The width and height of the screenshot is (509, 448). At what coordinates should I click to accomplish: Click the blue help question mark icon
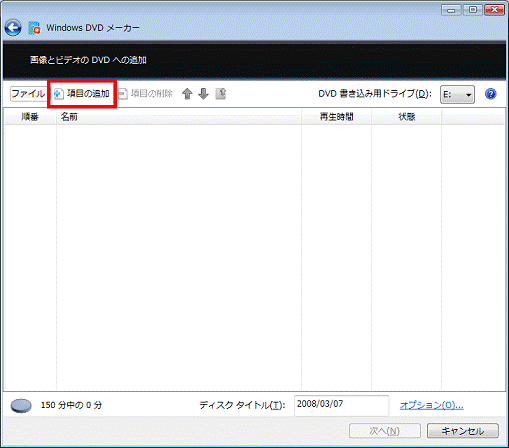click(491, 94)
